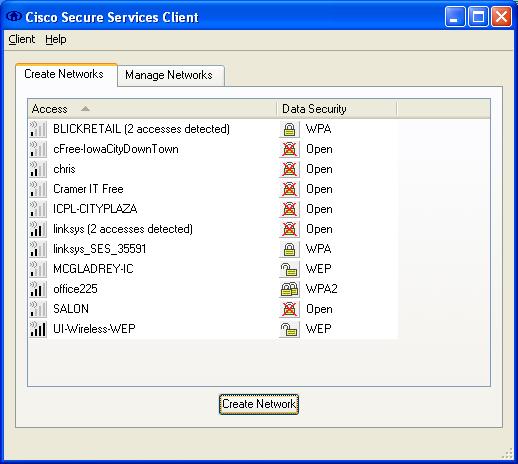Click the signal icon next to linksys_SES_35591
Screen dimensions: 518x464
point(38,249)
